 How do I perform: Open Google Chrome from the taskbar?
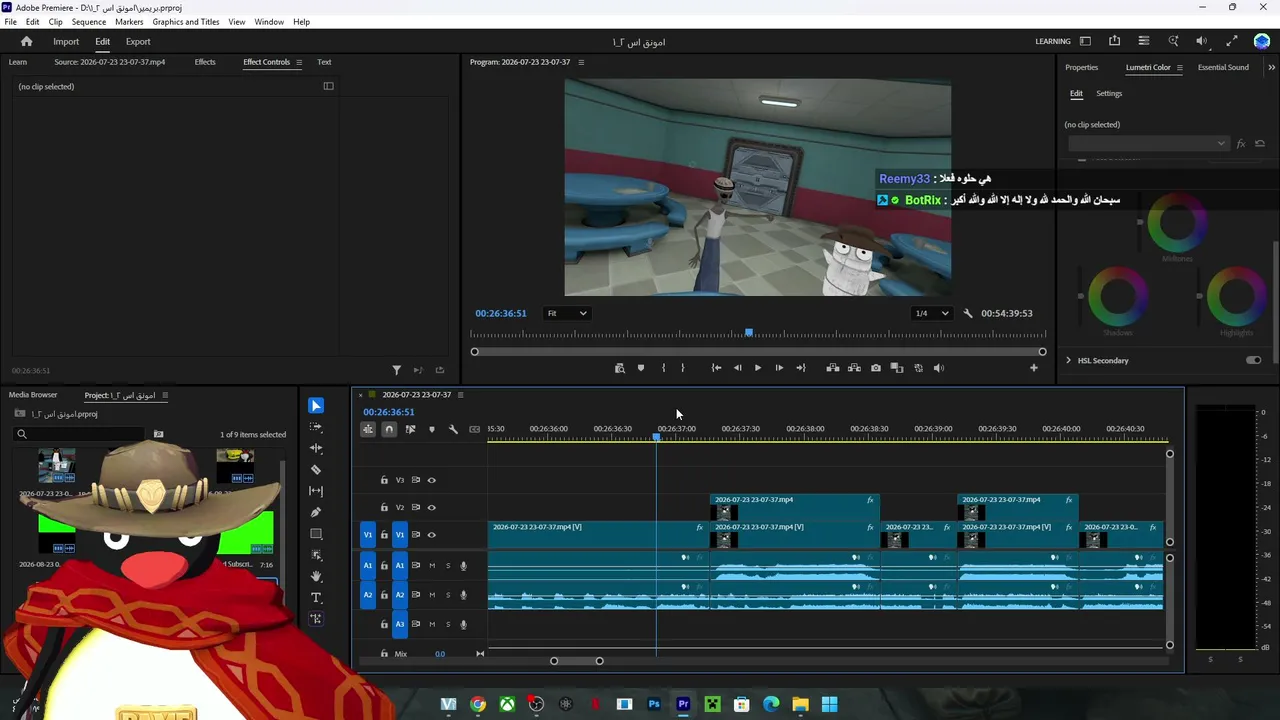coord(478,704)
